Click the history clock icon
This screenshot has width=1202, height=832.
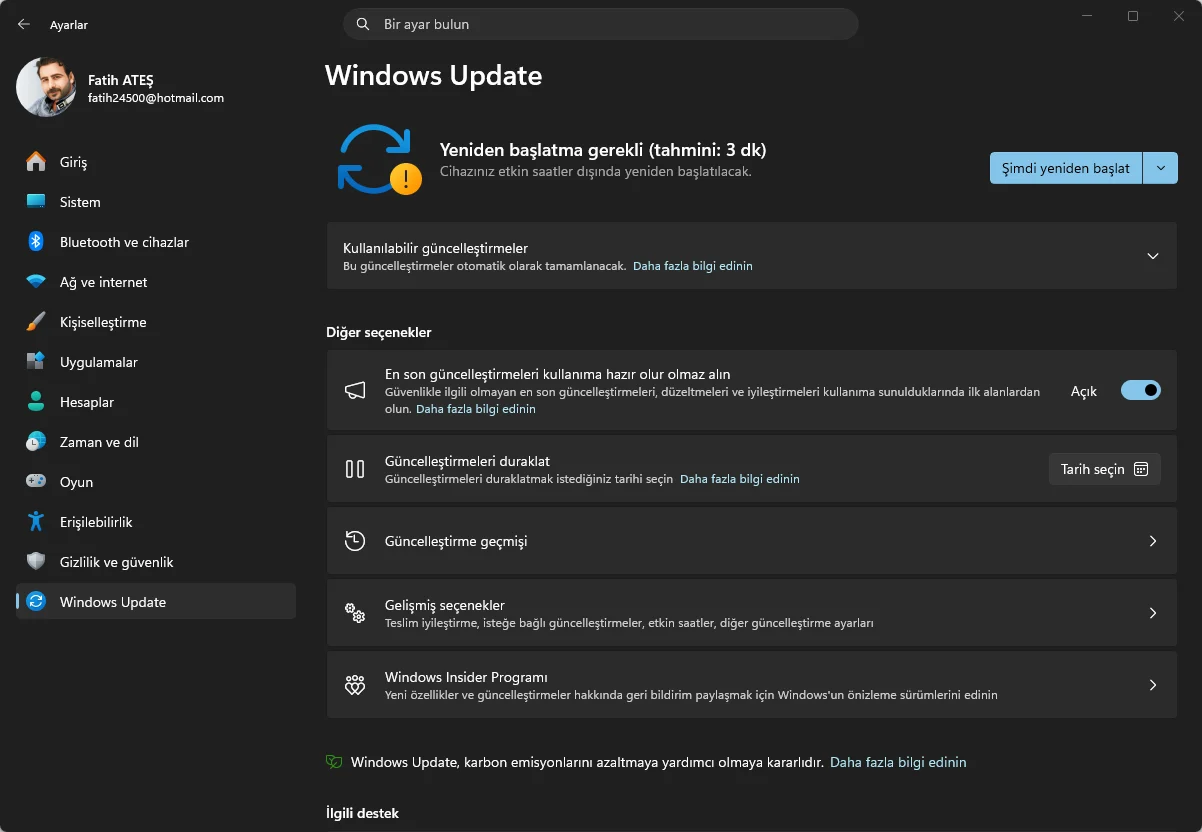point(355,541)
